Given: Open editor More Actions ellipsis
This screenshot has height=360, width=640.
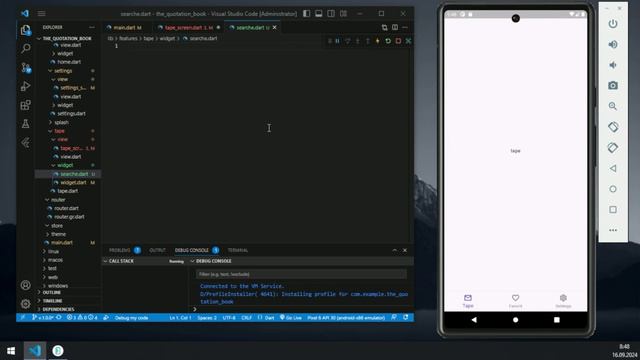Looking at the screenshot, I should pos(405,27).
